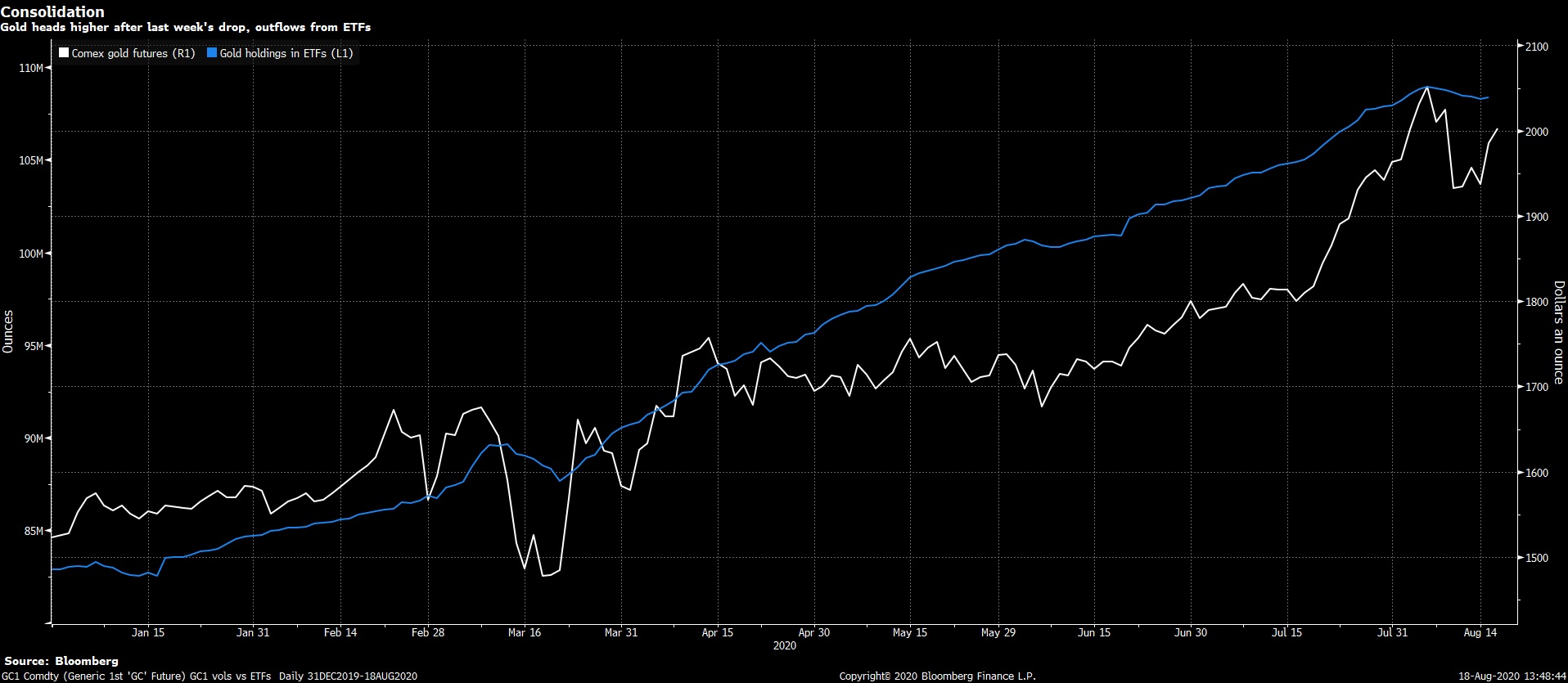Select the Comex gold futures (R1) legend label
The height and width of the screenshot is (683, 1568).
tap(133, 53)
